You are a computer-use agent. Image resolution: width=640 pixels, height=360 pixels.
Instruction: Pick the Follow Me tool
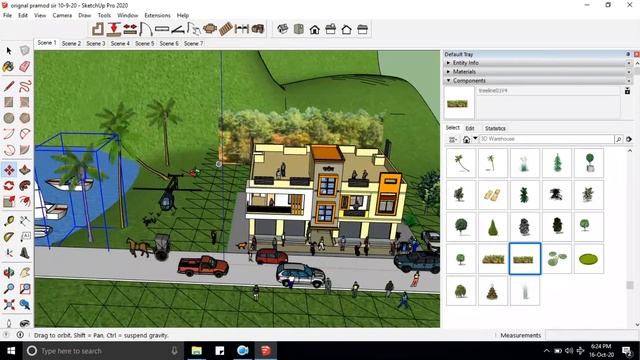[x=24, y=186]
